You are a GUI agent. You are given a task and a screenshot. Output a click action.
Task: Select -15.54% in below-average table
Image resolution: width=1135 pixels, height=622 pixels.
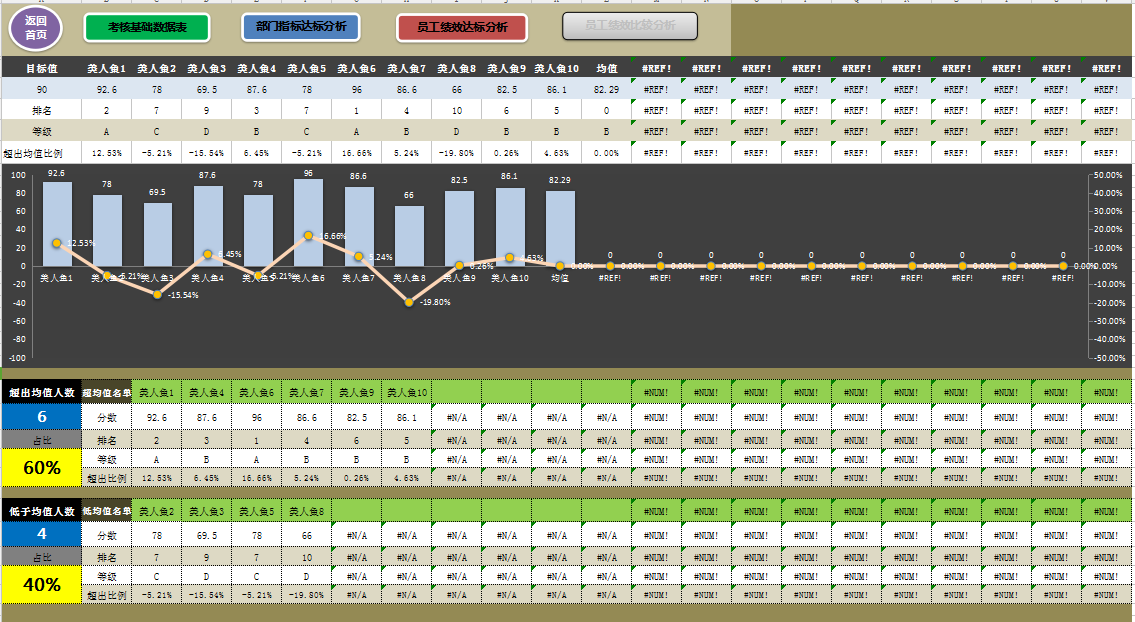pos(206,594)
